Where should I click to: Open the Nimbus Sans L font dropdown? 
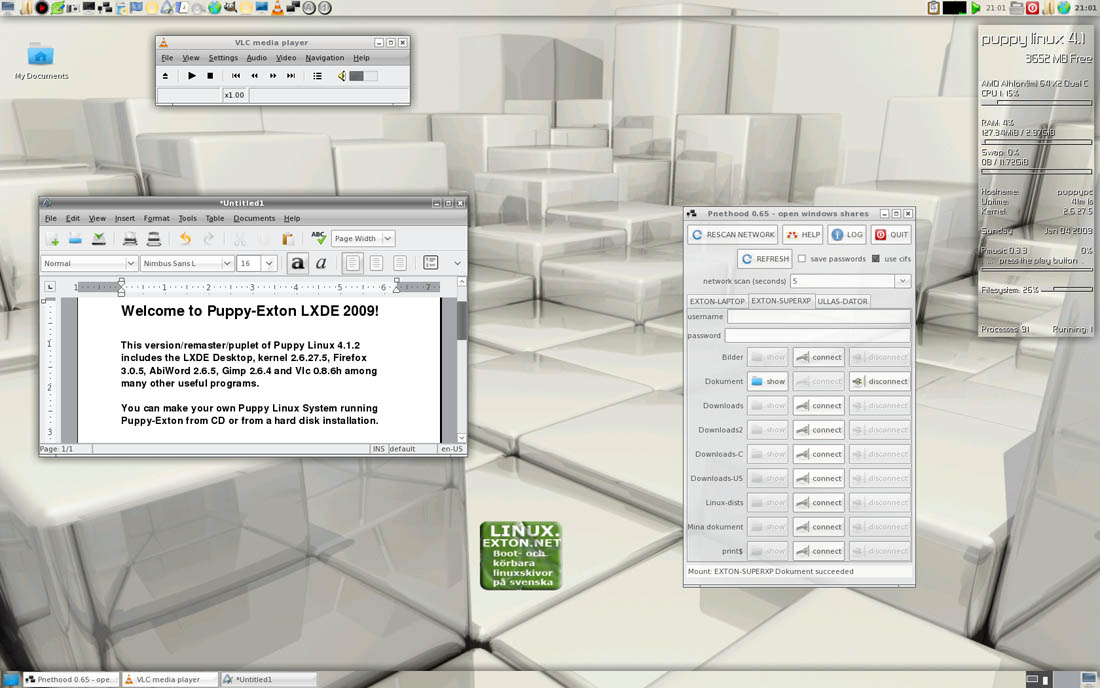point(226,263)
